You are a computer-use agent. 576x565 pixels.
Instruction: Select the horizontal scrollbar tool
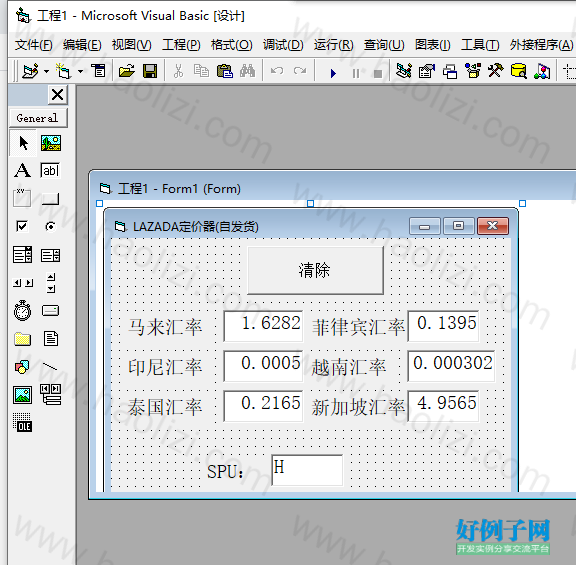pyautogui.click(x=22, y=282)
